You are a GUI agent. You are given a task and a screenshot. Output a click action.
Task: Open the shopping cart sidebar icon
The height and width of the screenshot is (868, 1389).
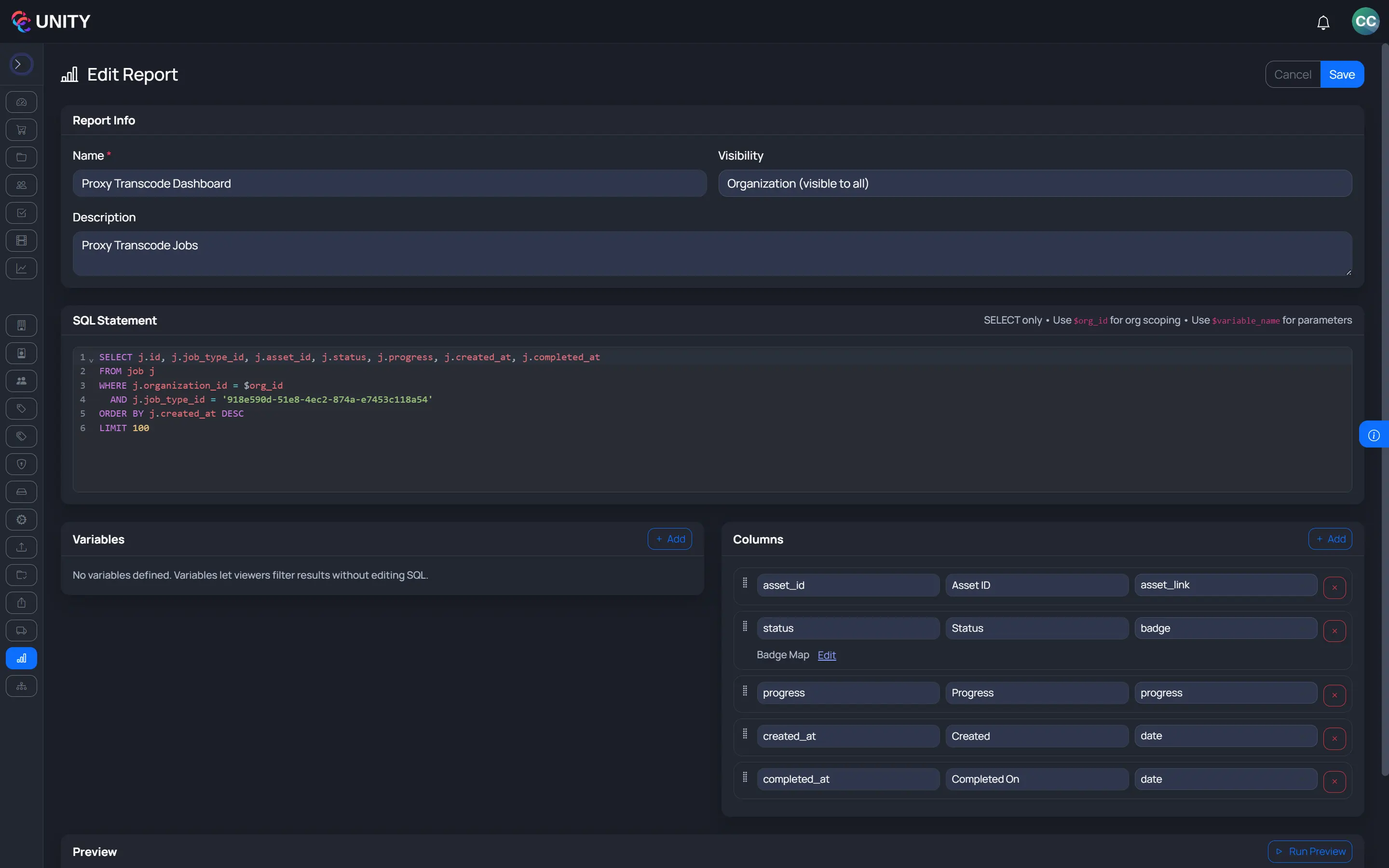pyautogui.click(x=21, y=130)
